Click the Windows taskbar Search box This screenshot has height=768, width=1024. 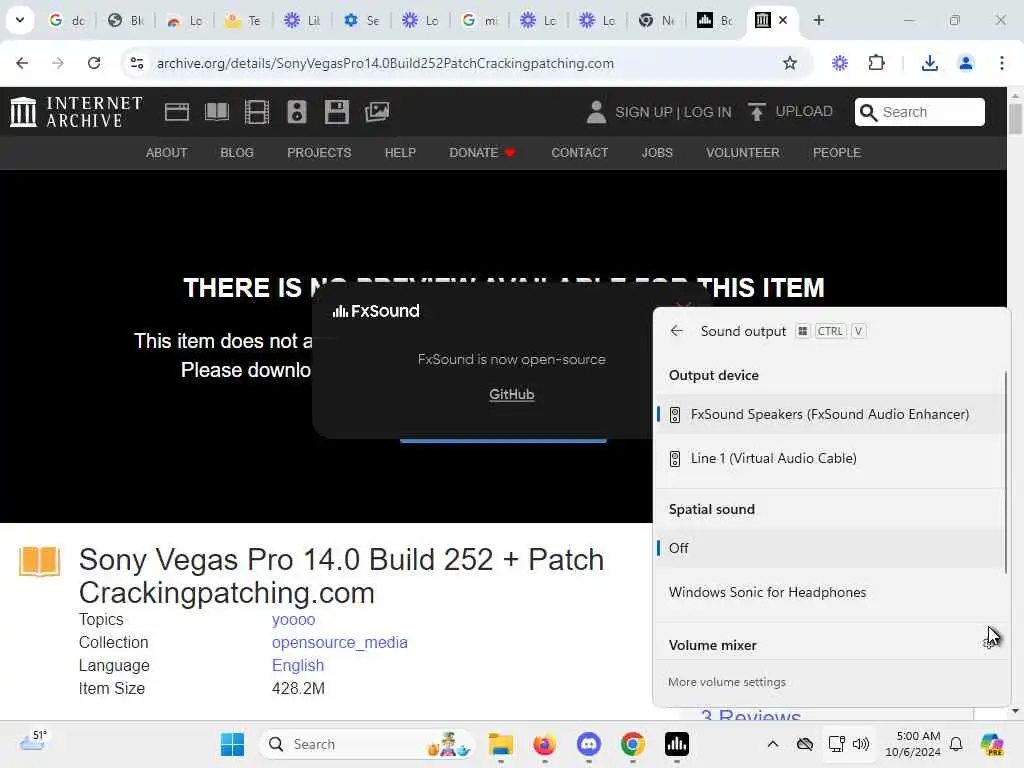coord(366,744)
